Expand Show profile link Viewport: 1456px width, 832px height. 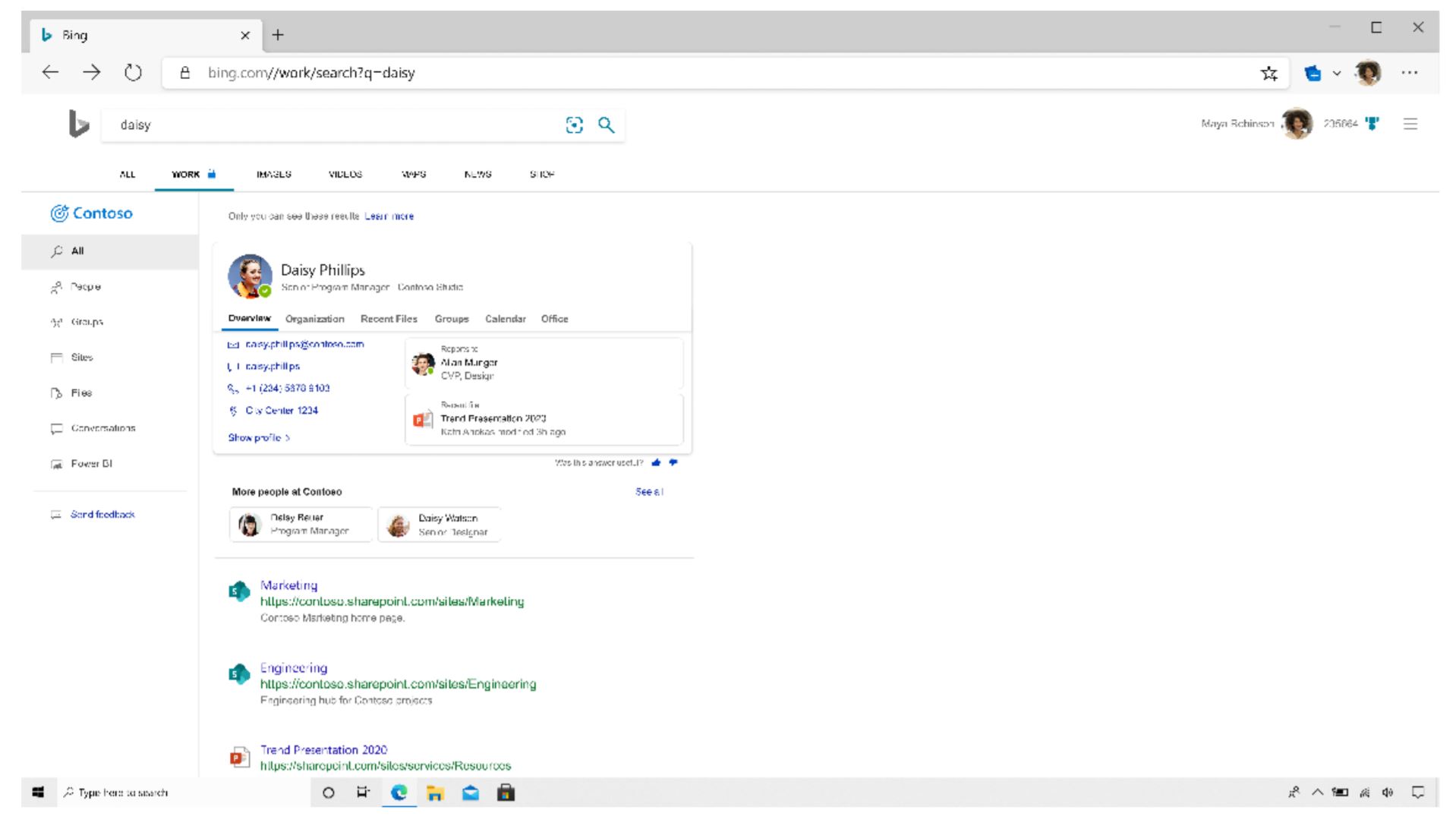pyautogui.click(x=259, y=438)
